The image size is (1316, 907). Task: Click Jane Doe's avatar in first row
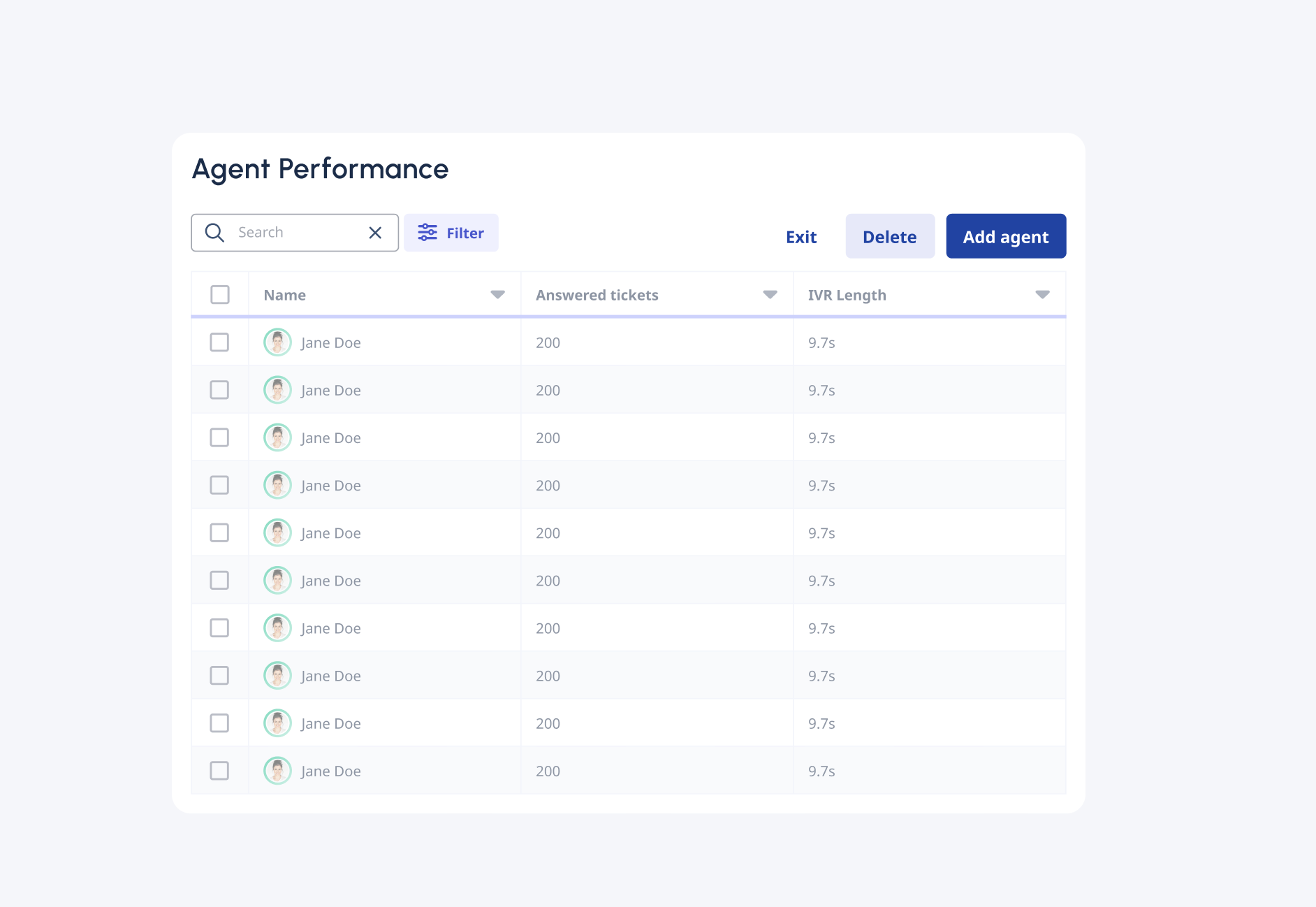pyautogui.click(x=277, y=342)
